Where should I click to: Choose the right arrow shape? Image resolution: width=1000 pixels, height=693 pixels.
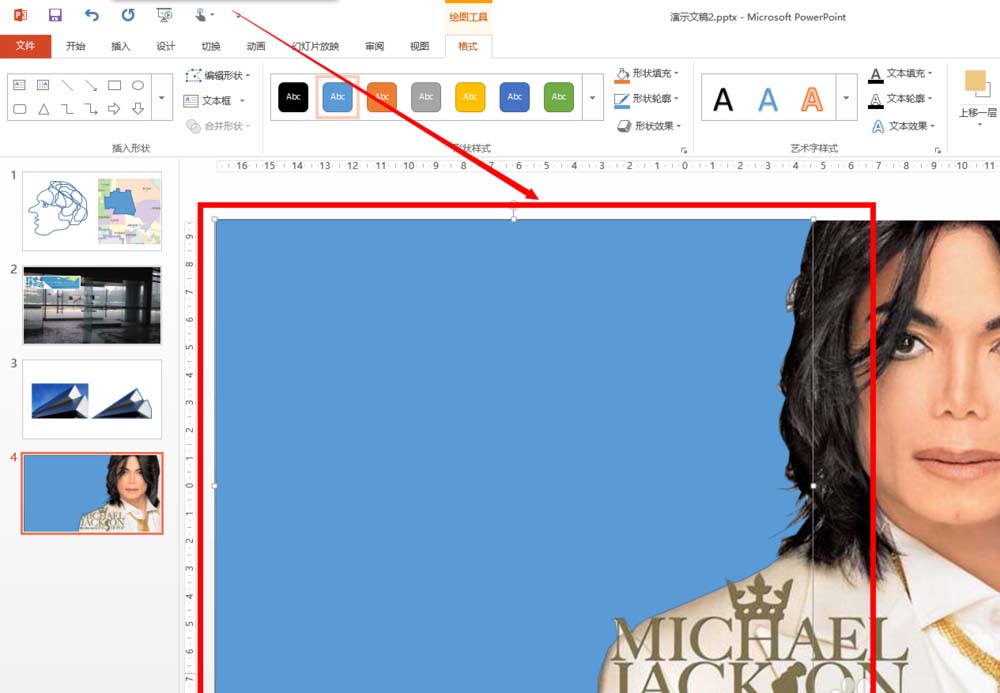(114, 109)
